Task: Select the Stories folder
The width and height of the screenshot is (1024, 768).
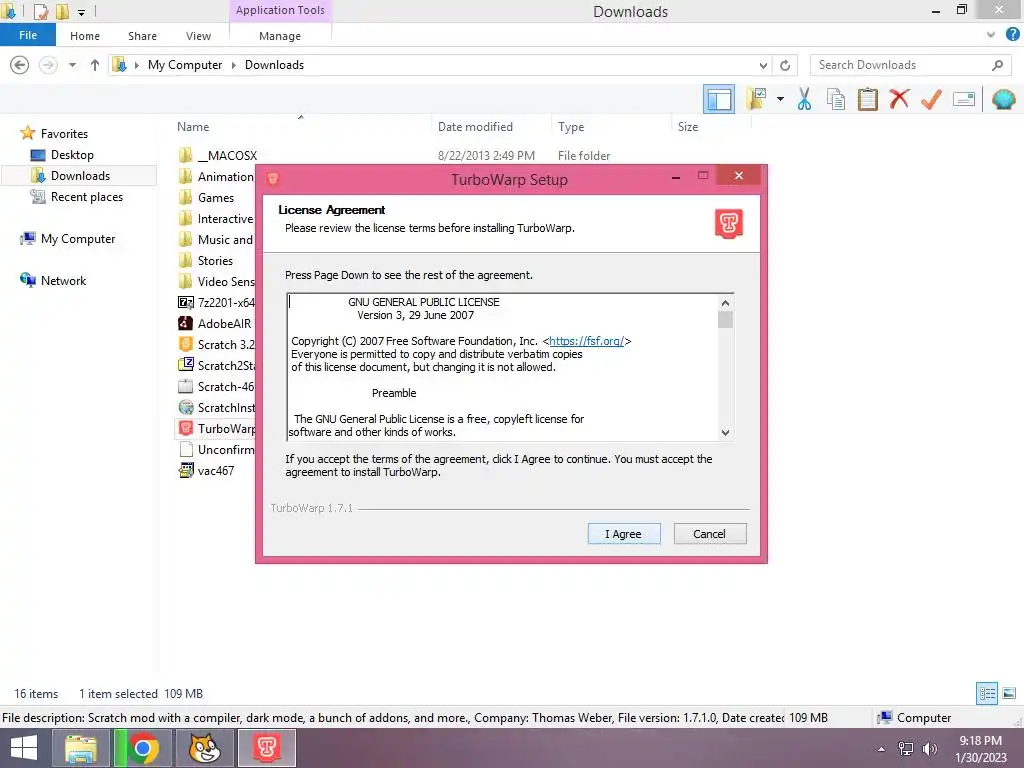Action: (215, 261)
